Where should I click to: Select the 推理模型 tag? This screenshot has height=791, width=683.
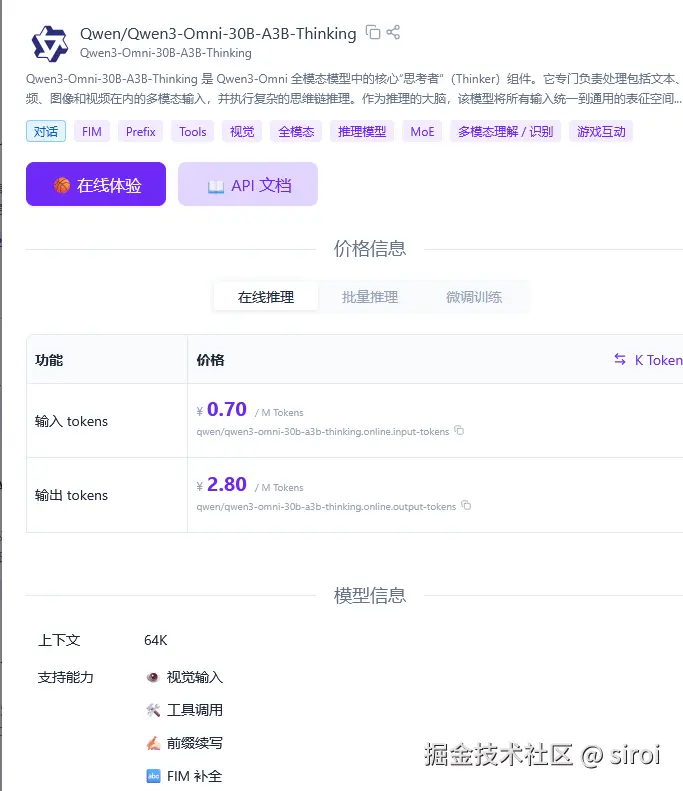tap(362, 132)
